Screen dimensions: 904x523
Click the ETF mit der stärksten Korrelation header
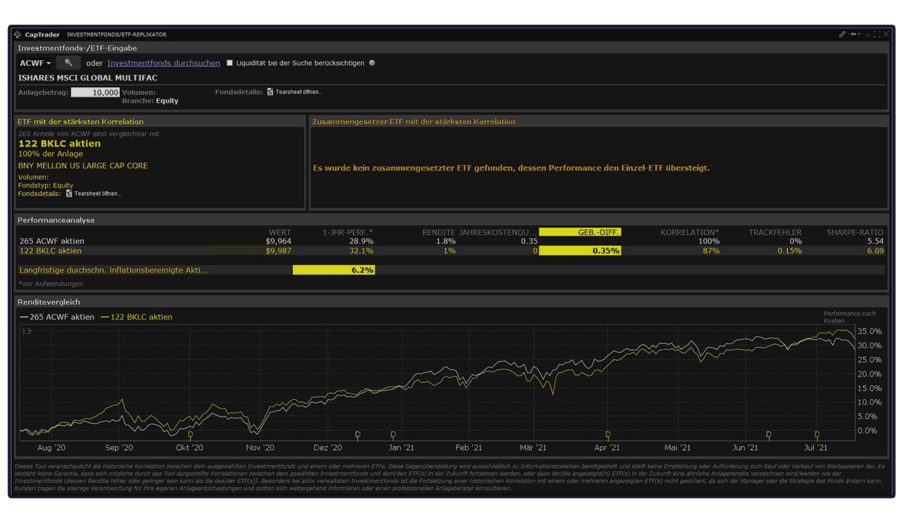coord(80,122)
